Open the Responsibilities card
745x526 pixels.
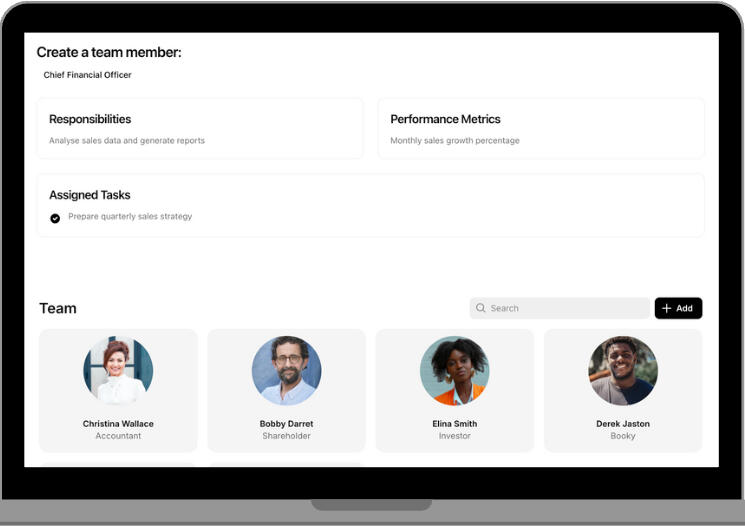pos(200,128)
